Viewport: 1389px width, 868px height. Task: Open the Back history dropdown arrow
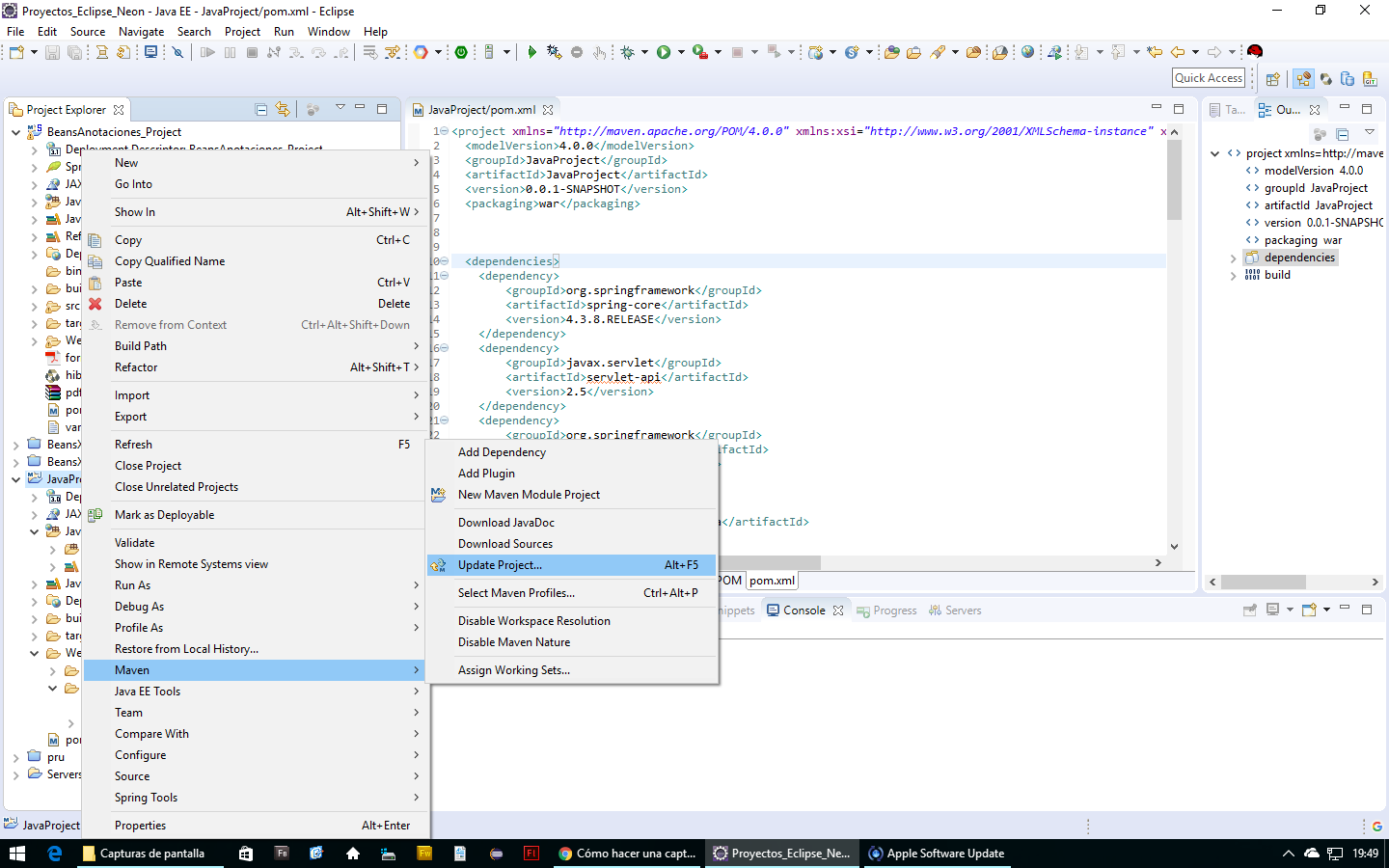pyautogui.click(x=1195, y=52)
